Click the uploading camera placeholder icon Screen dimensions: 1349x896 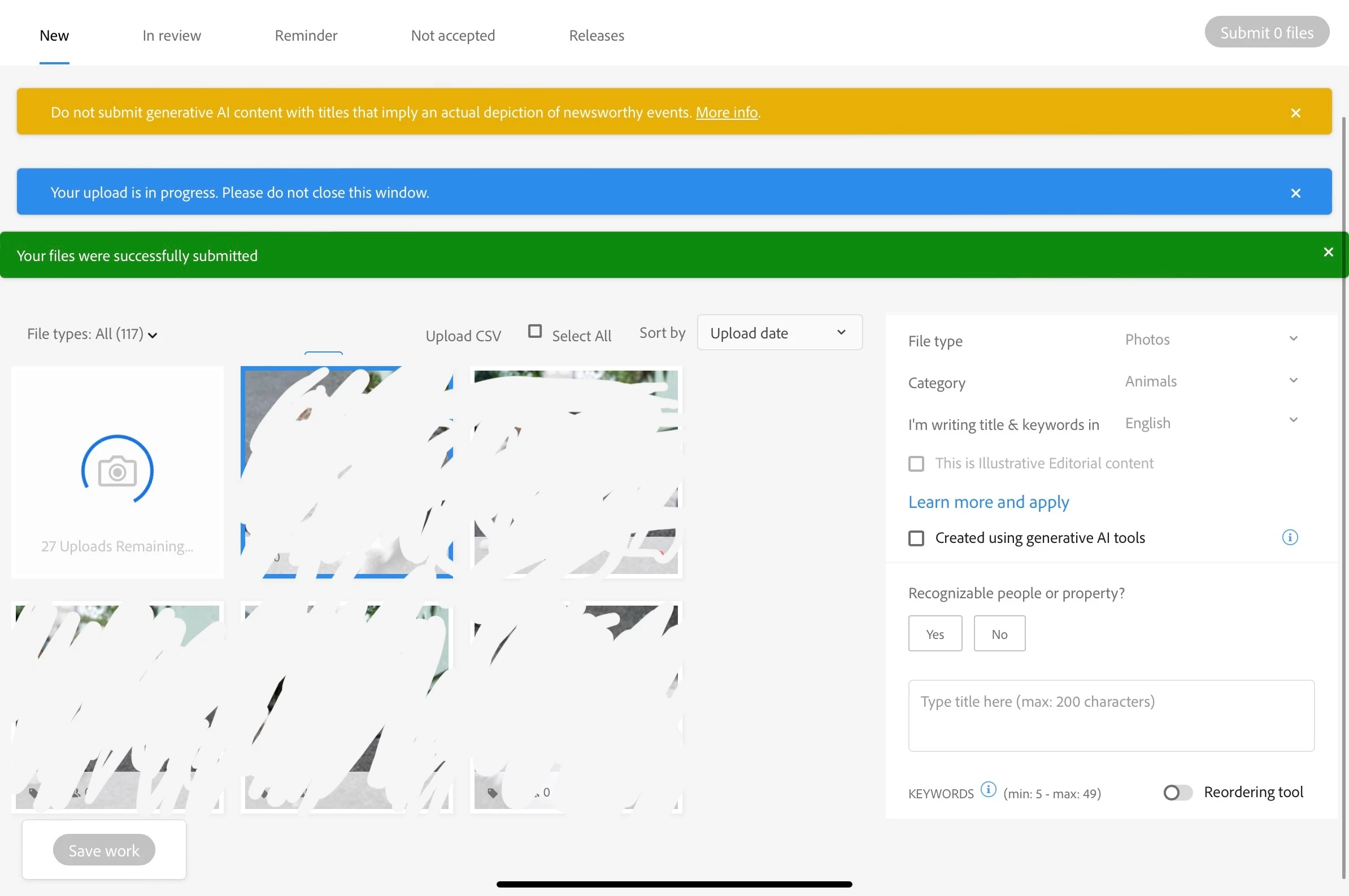(117, 471)
